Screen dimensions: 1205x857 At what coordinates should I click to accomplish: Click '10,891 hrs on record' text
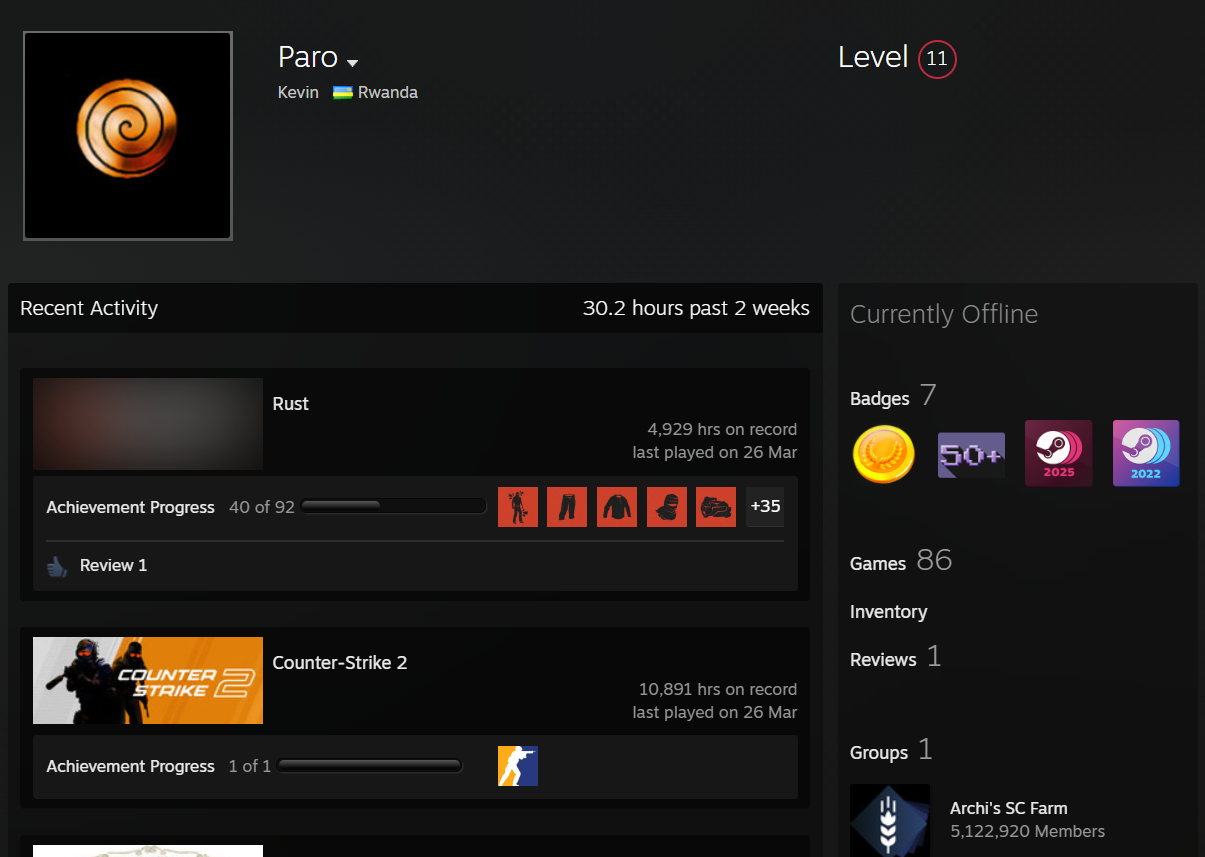[x=718, y=689]
